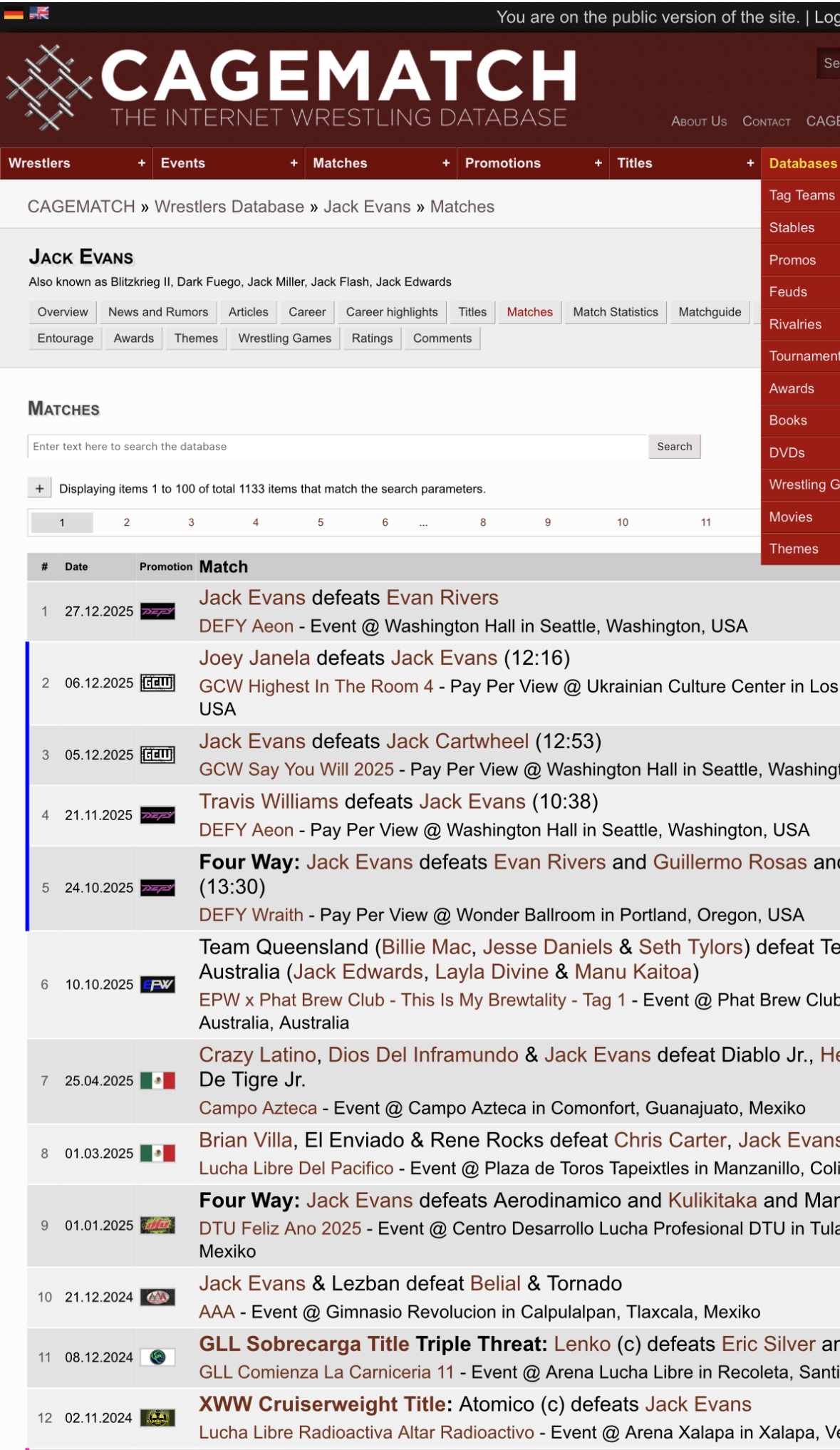
Task: Focus the match database search field
Action: 336,447
